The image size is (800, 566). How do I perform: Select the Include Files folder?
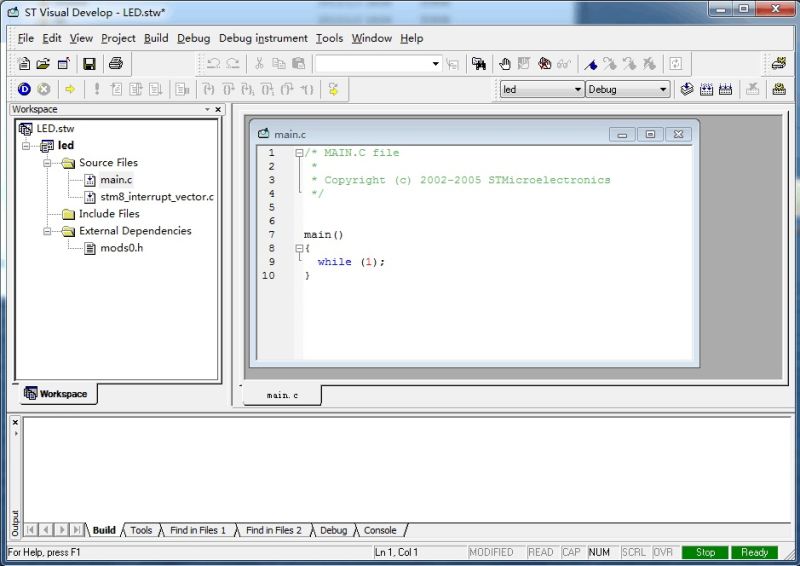pyautogui.click(x=109, y=214)
